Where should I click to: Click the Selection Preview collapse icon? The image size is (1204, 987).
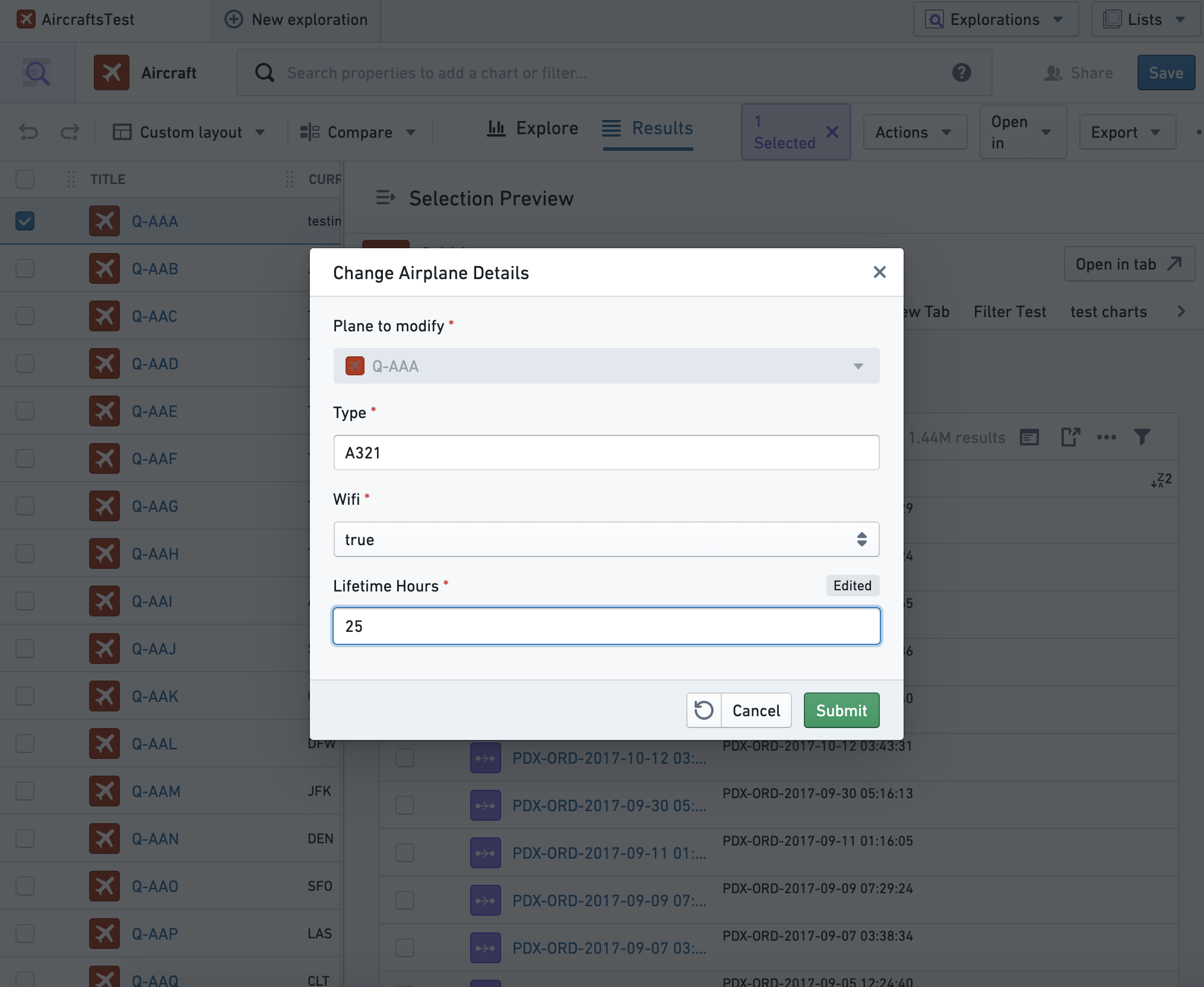click(x=385, y=198)
